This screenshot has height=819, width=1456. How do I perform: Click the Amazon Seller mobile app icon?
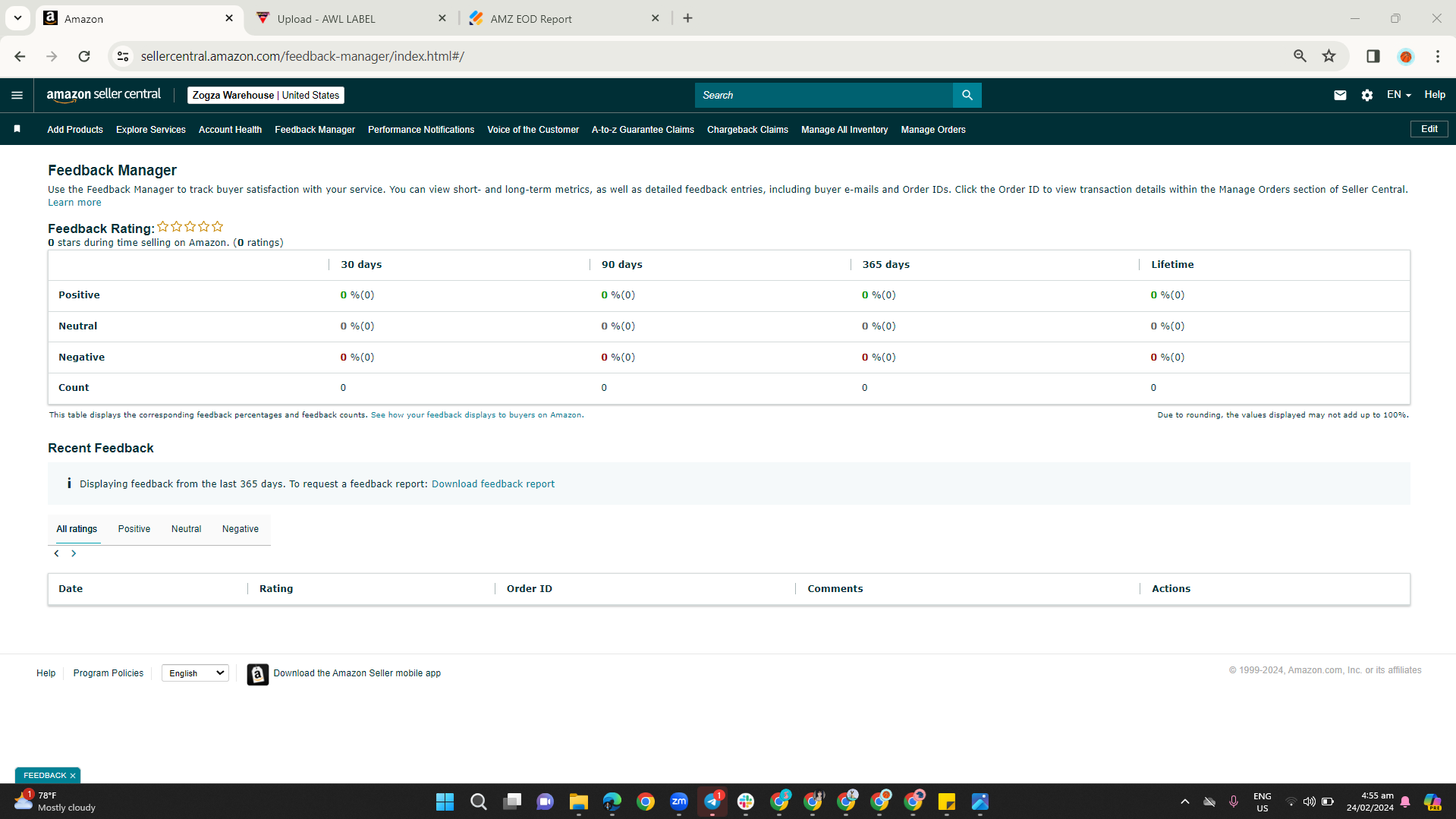pos(258,674)
